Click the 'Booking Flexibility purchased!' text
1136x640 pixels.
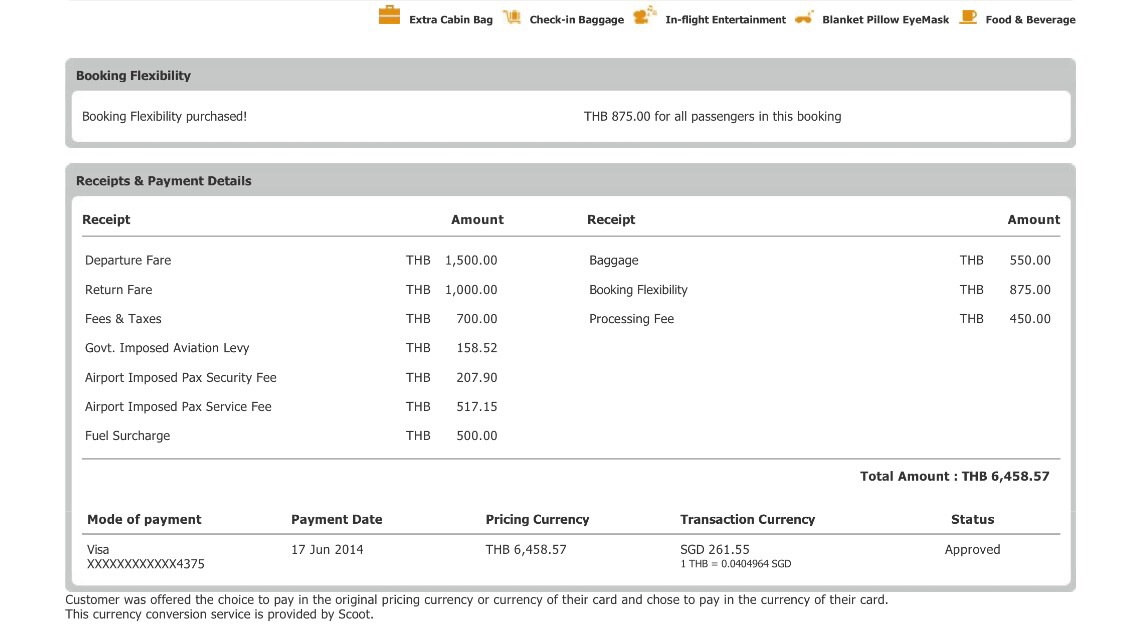tap(164, 117)
